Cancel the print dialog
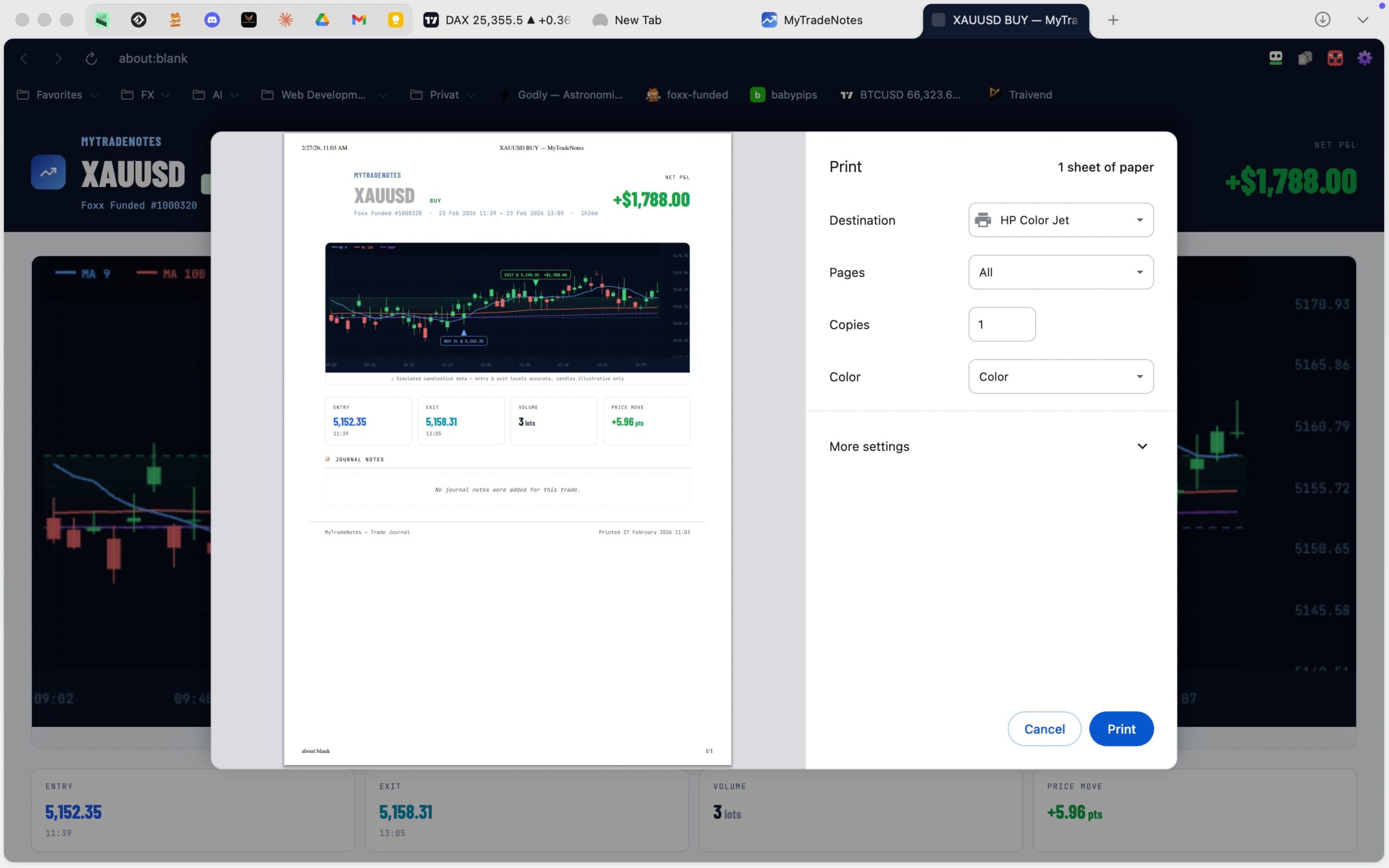 (1043, 729)
